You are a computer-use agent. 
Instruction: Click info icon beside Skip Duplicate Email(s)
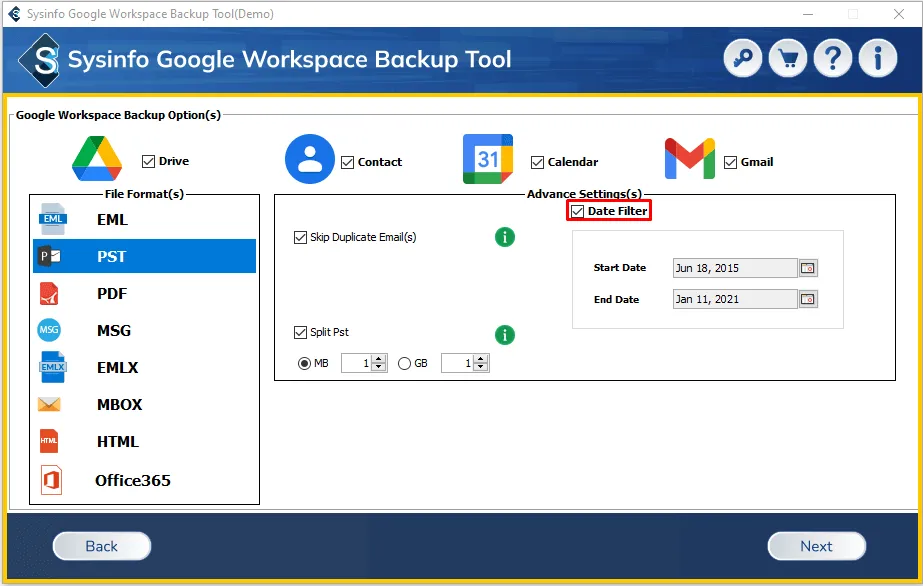[505, 237]
